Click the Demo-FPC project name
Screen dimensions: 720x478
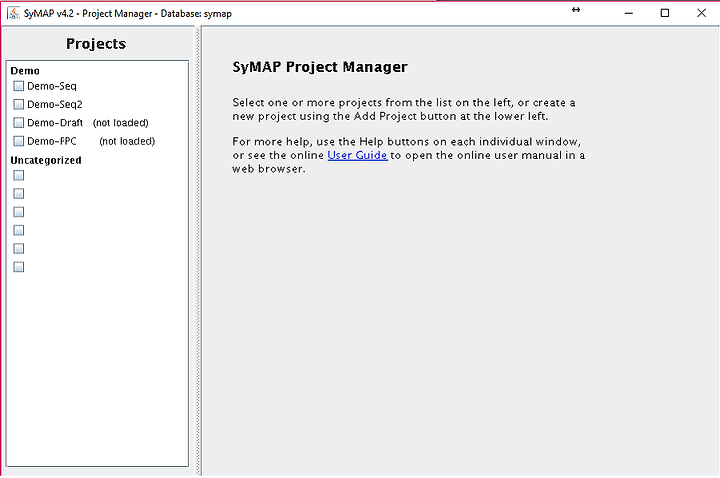[52, 141]
